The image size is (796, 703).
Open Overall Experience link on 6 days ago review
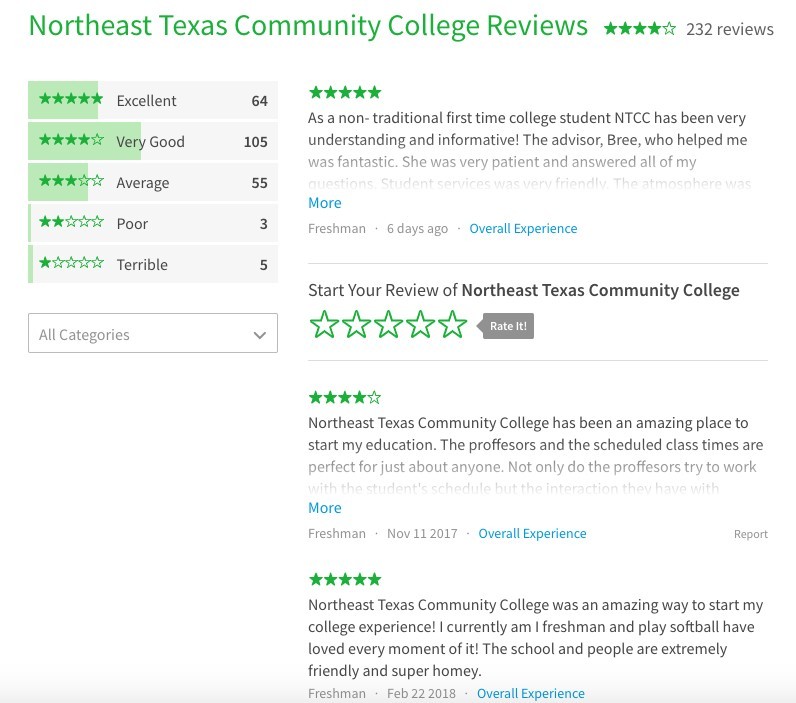coord(523,228)
